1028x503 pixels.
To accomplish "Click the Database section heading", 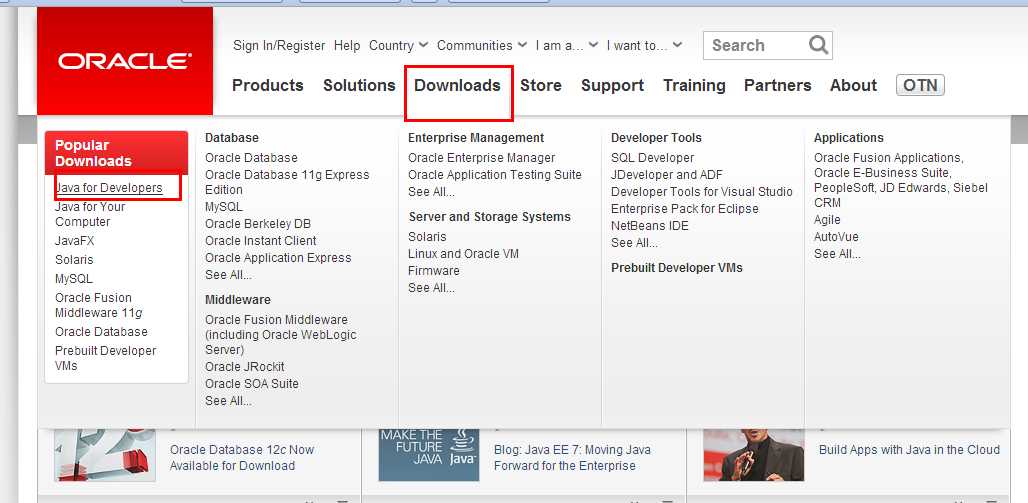I will pos(231,138).
